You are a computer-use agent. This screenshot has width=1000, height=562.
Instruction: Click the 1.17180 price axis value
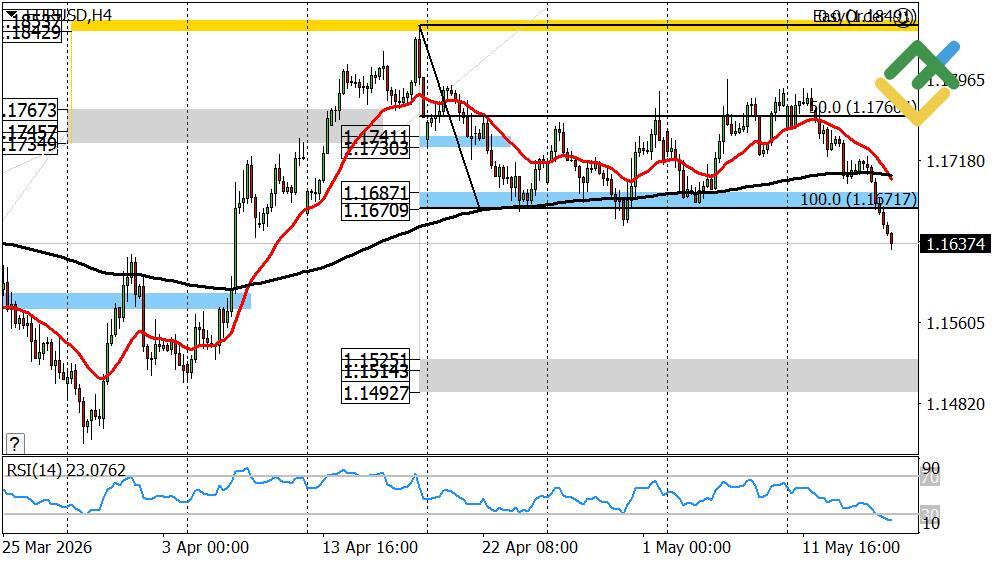coord(955,161)
